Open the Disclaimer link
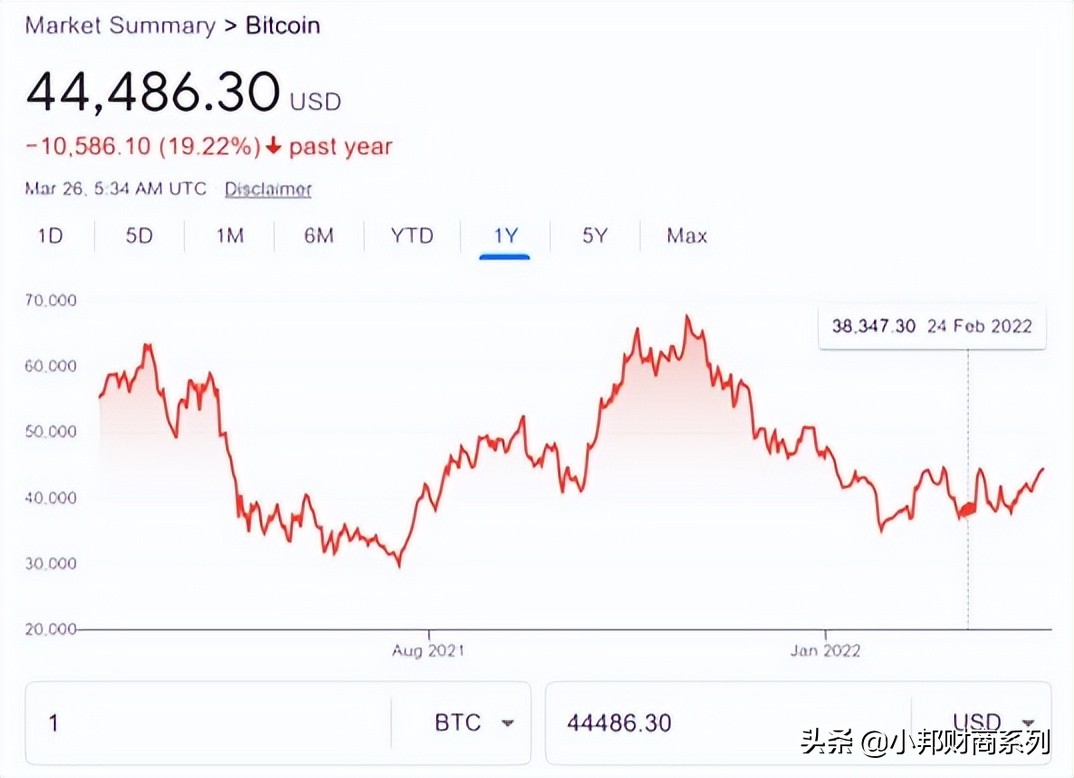 [267, 189]
